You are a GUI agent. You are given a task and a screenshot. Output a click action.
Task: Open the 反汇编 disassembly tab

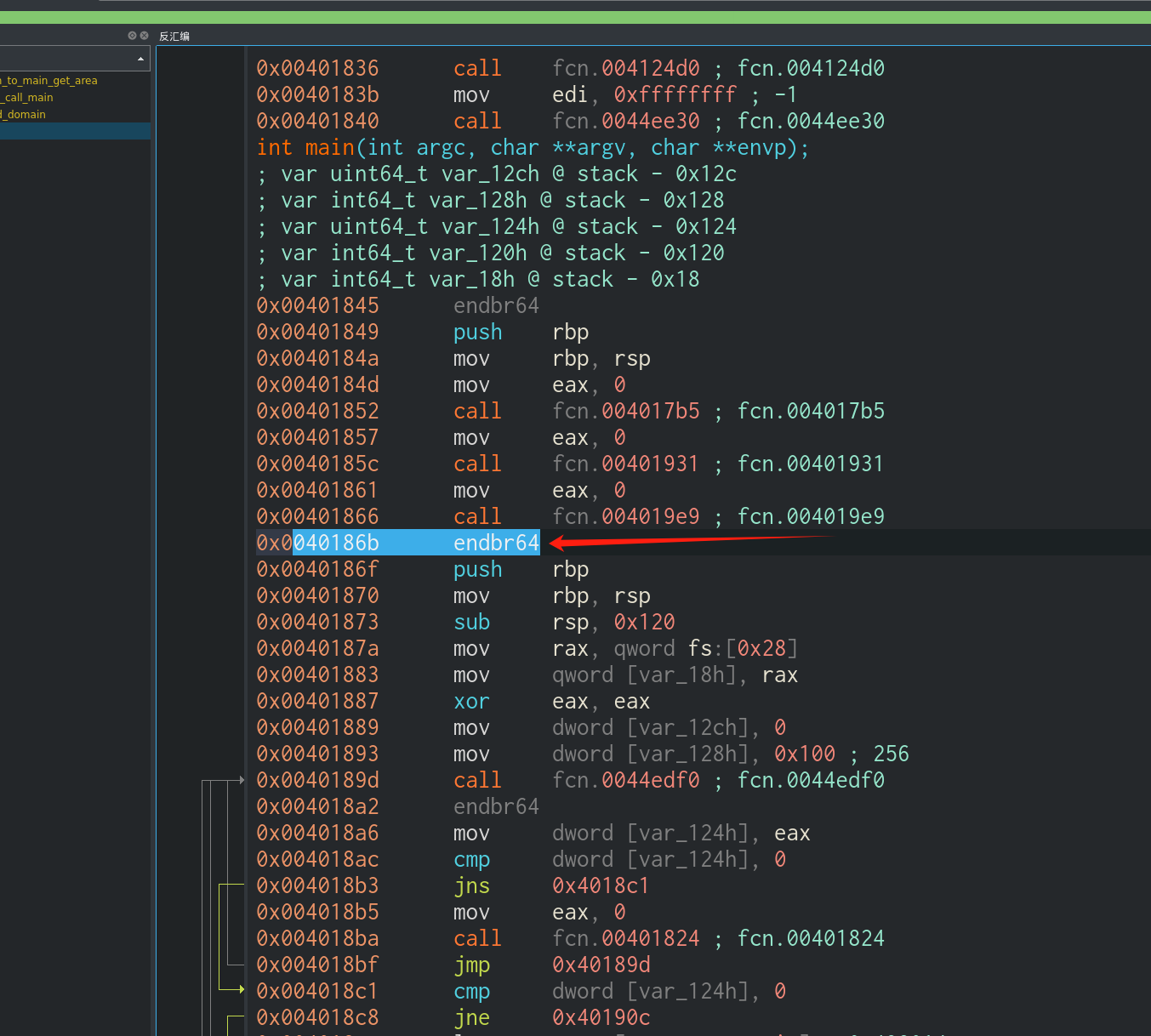[174, 37]
